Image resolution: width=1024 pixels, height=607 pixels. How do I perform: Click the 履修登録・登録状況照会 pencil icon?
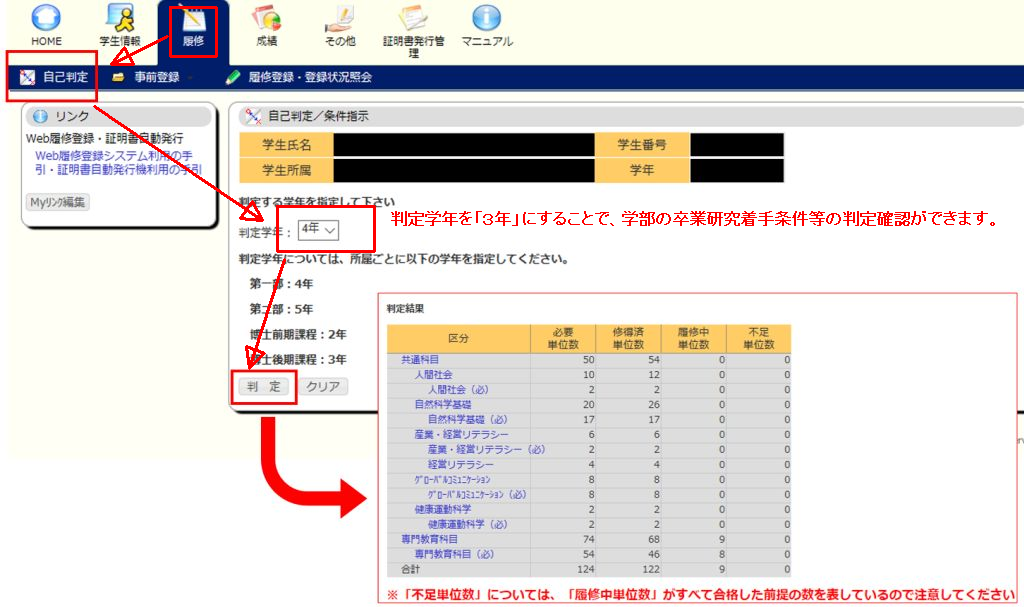pyautogui.click(x=233, y=77)
